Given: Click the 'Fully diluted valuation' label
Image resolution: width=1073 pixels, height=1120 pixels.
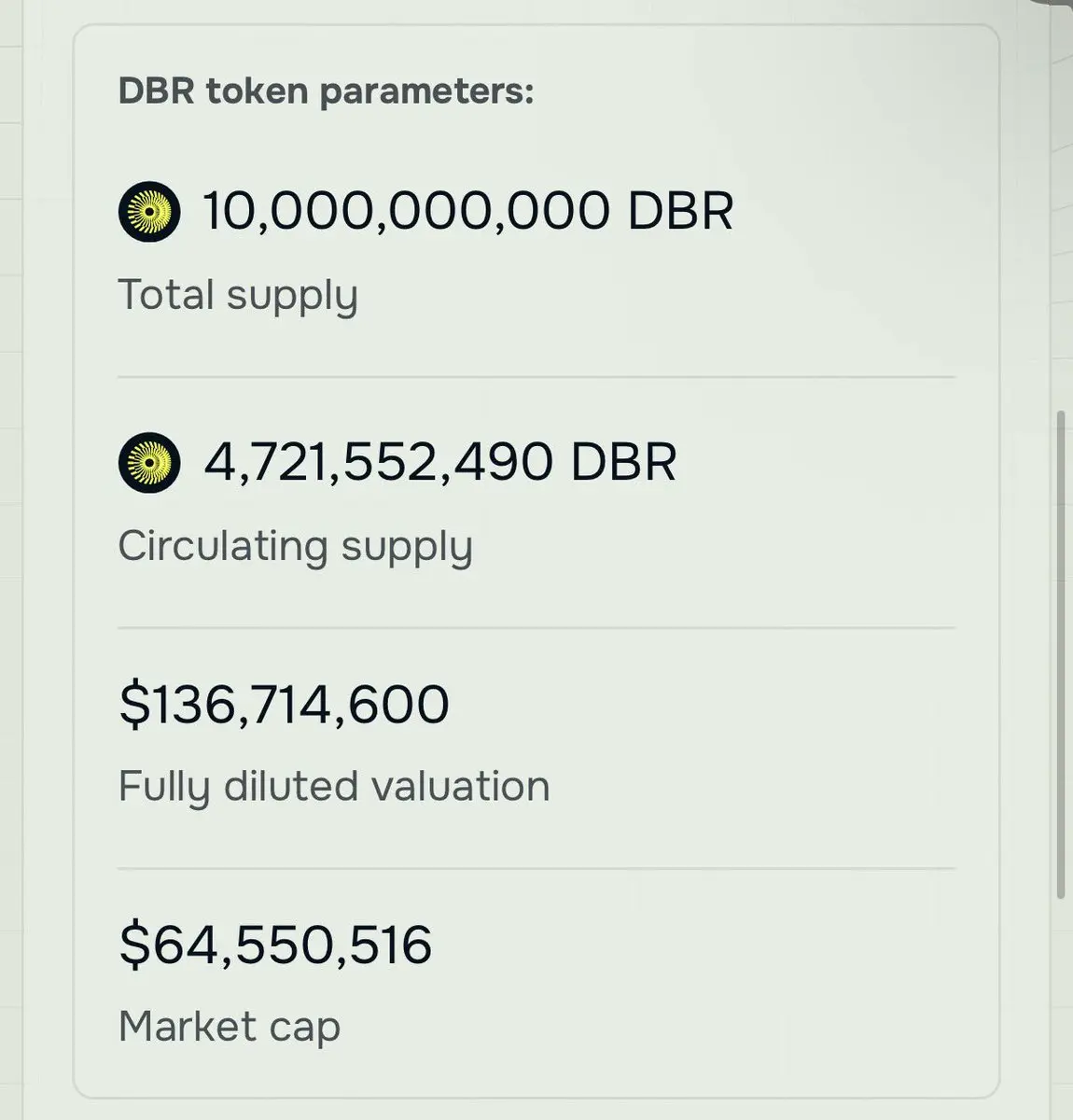Looking at the screenshot, I should tap(334, 786).
